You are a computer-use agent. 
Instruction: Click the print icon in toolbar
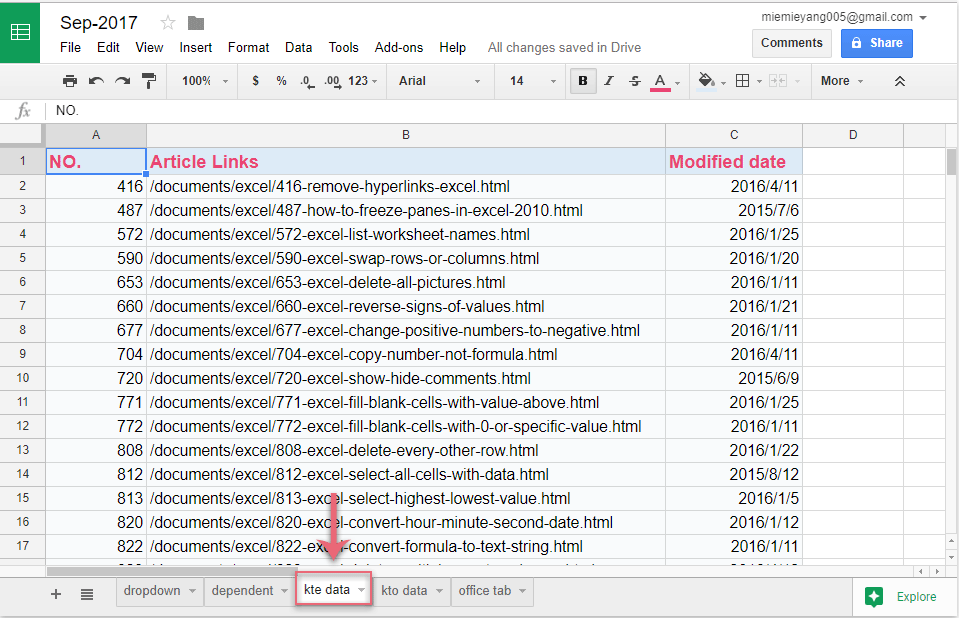pyautogui.click(x=70, y=81)
